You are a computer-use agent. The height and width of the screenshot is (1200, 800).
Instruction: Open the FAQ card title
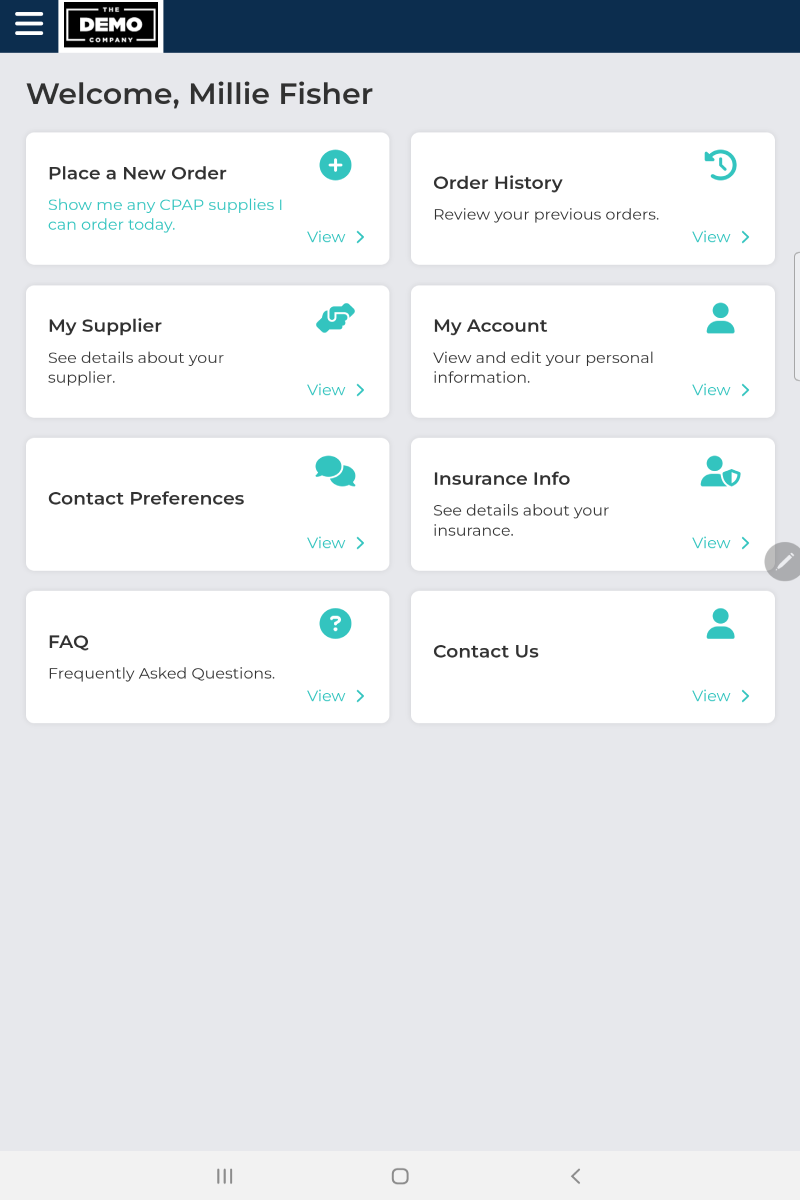[x=68, y=642]
